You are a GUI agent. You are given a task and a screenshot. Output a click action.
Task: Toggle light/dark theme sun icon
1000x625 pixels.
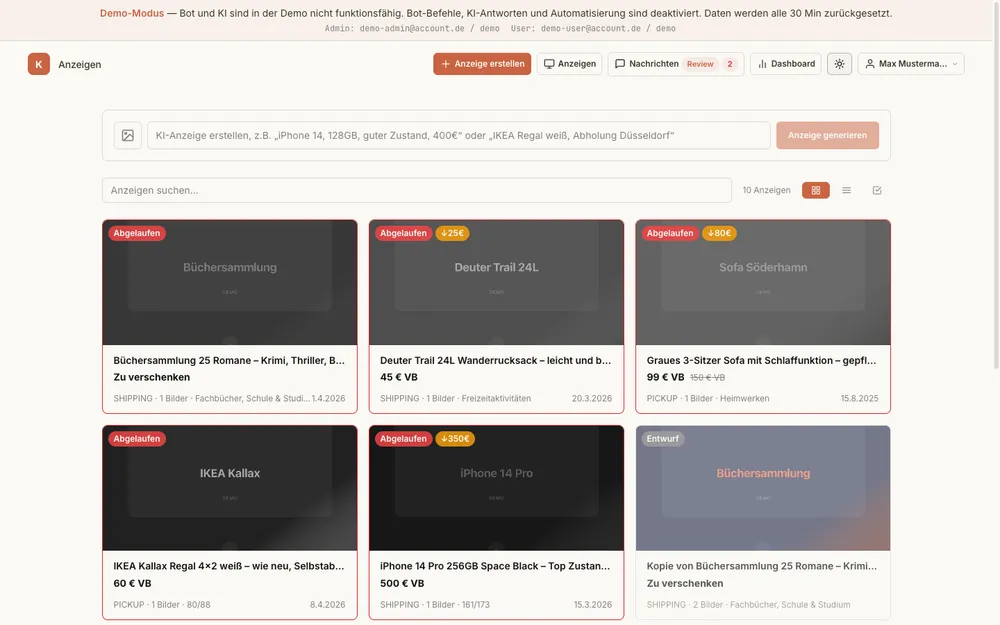click(839, 64)
